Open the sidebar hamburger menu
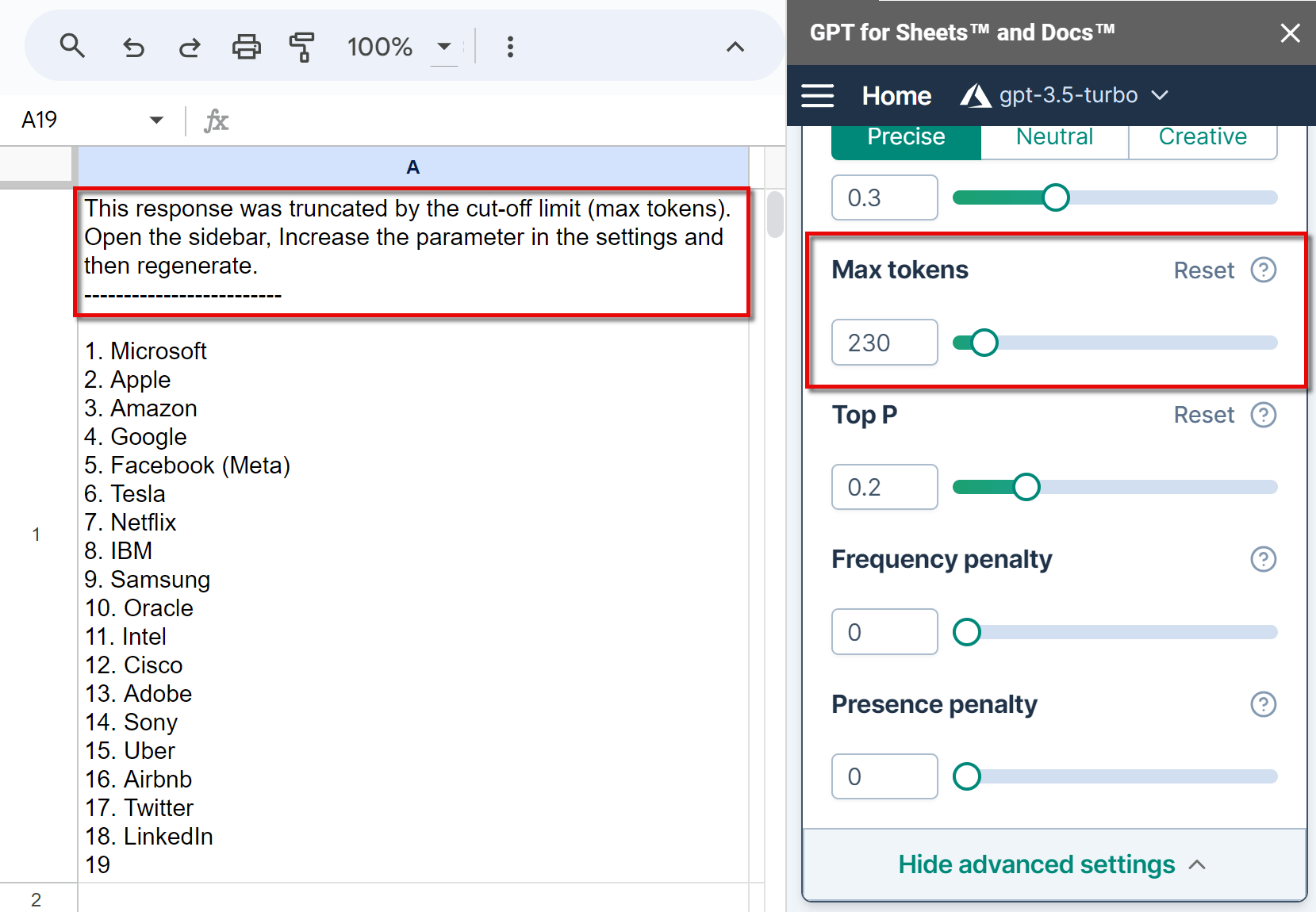 (x=817, y=96)
